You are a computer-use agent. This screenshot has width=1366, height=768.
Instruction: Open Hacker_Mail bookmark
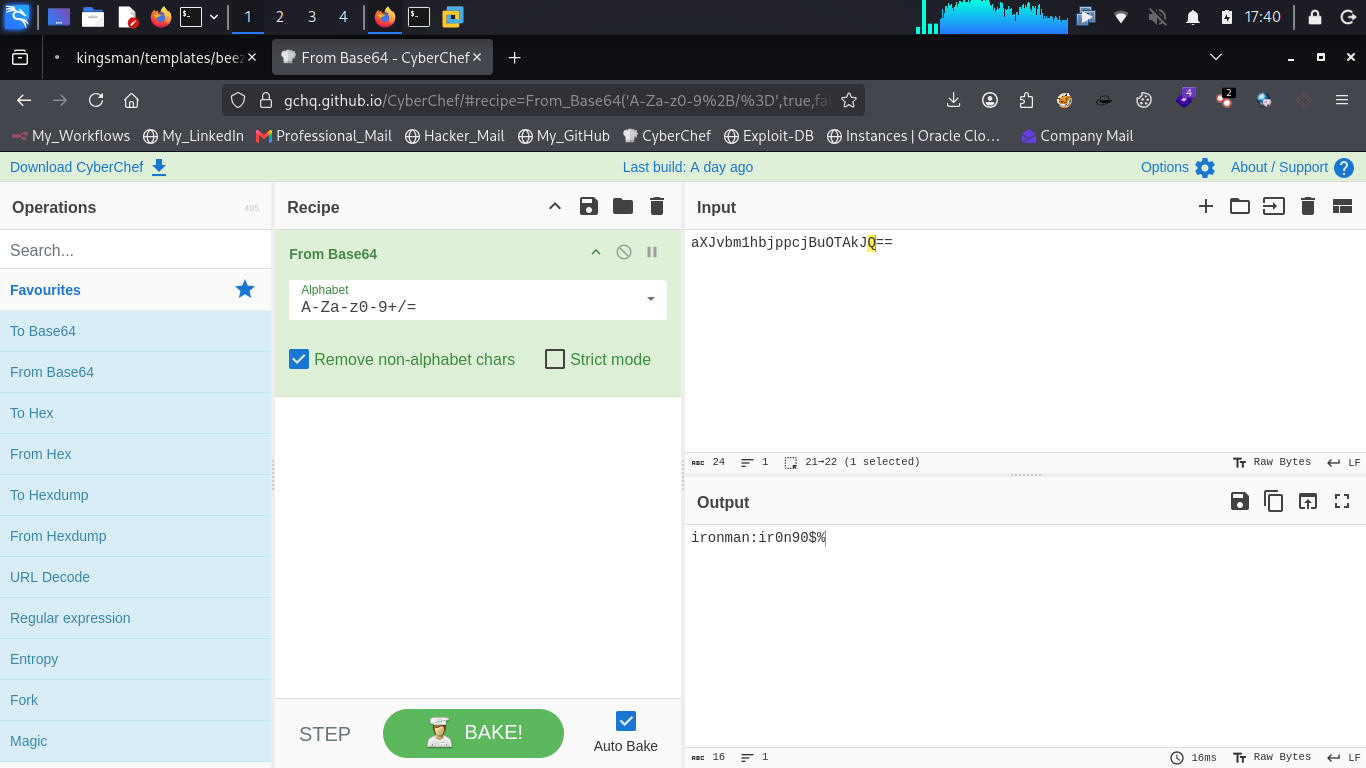455,136
